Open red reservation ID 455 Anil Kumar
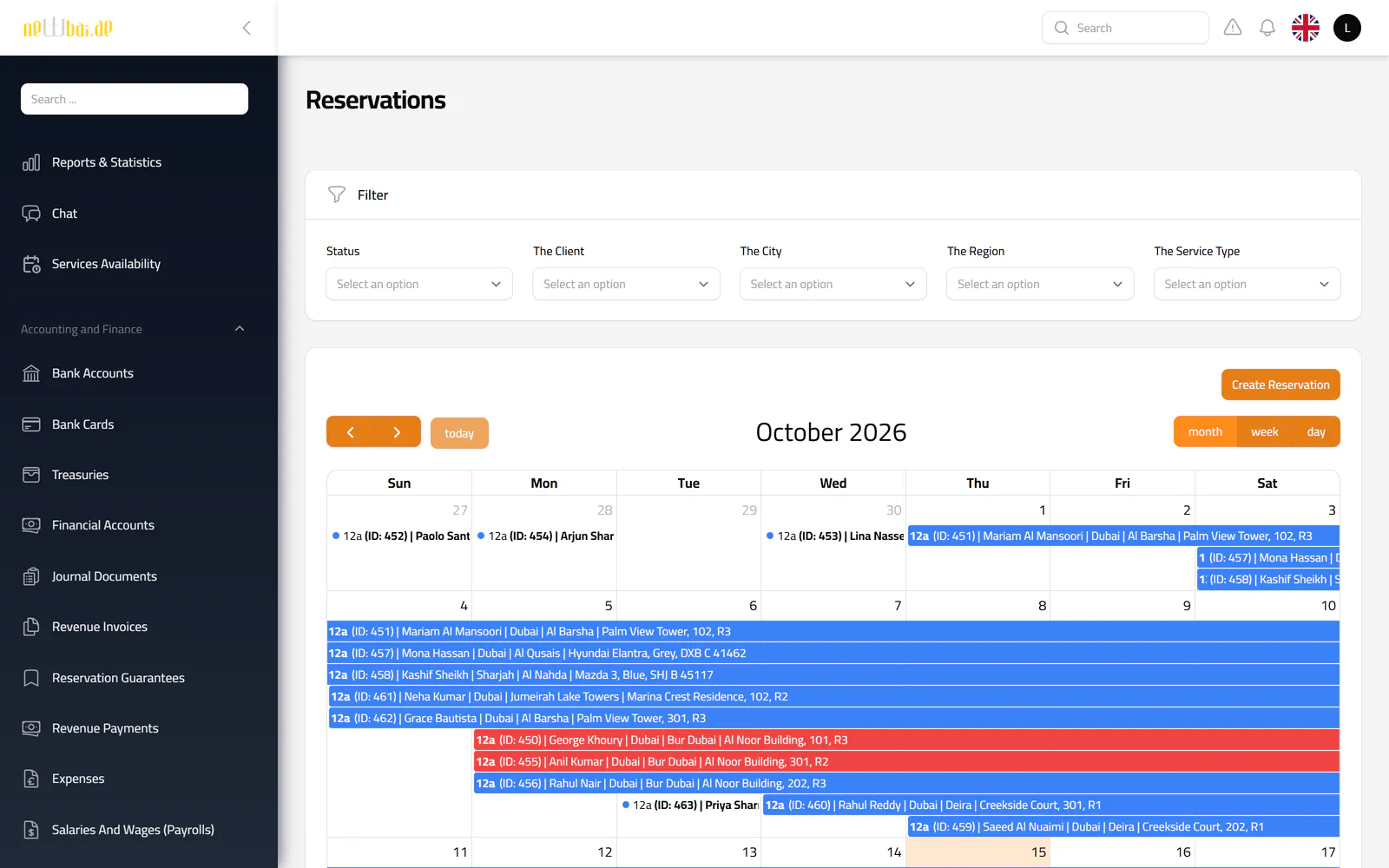Screen dimensions: 1389x868 [906, 761]
